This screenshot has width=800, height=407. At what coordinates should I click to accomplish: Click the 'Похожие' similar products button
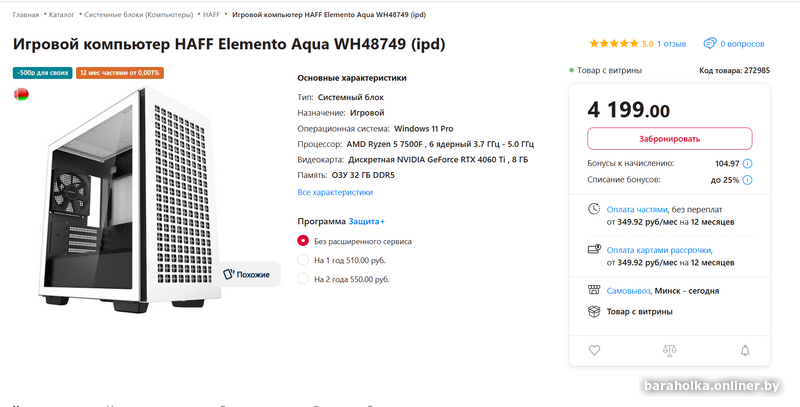click(x=246, y=274)
